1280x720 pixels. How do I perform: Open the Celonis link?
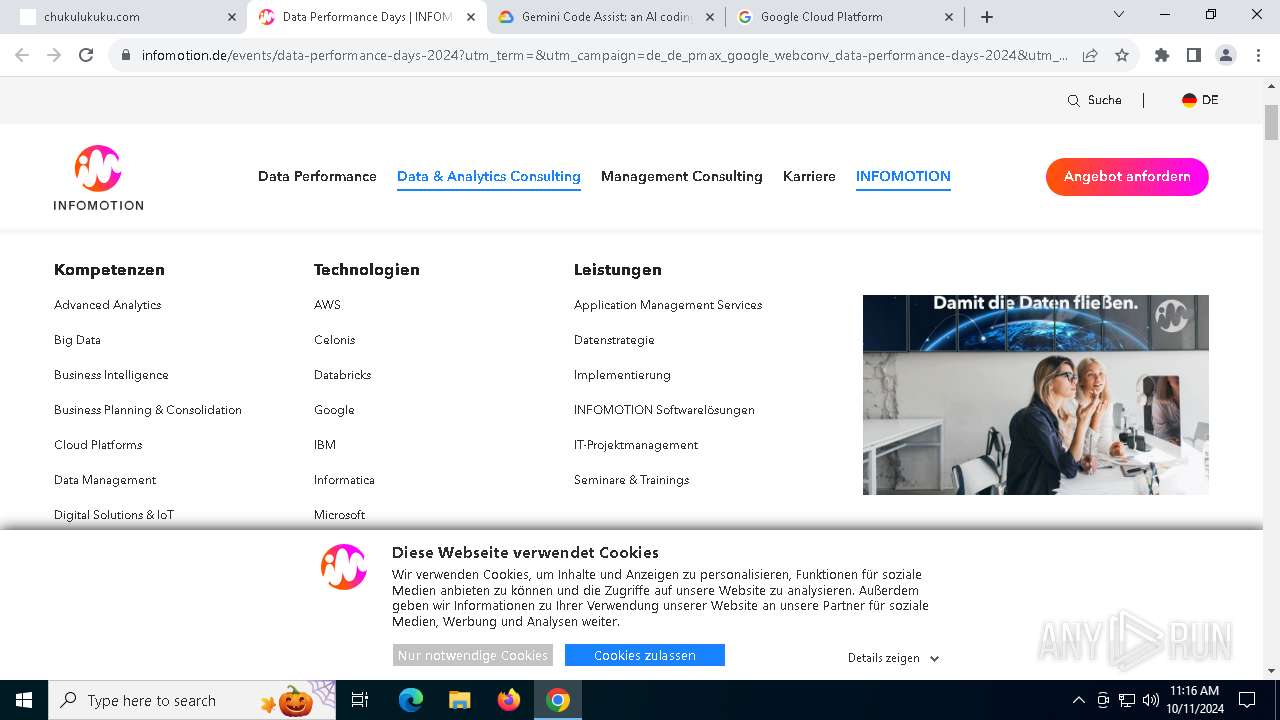point(335,340)
